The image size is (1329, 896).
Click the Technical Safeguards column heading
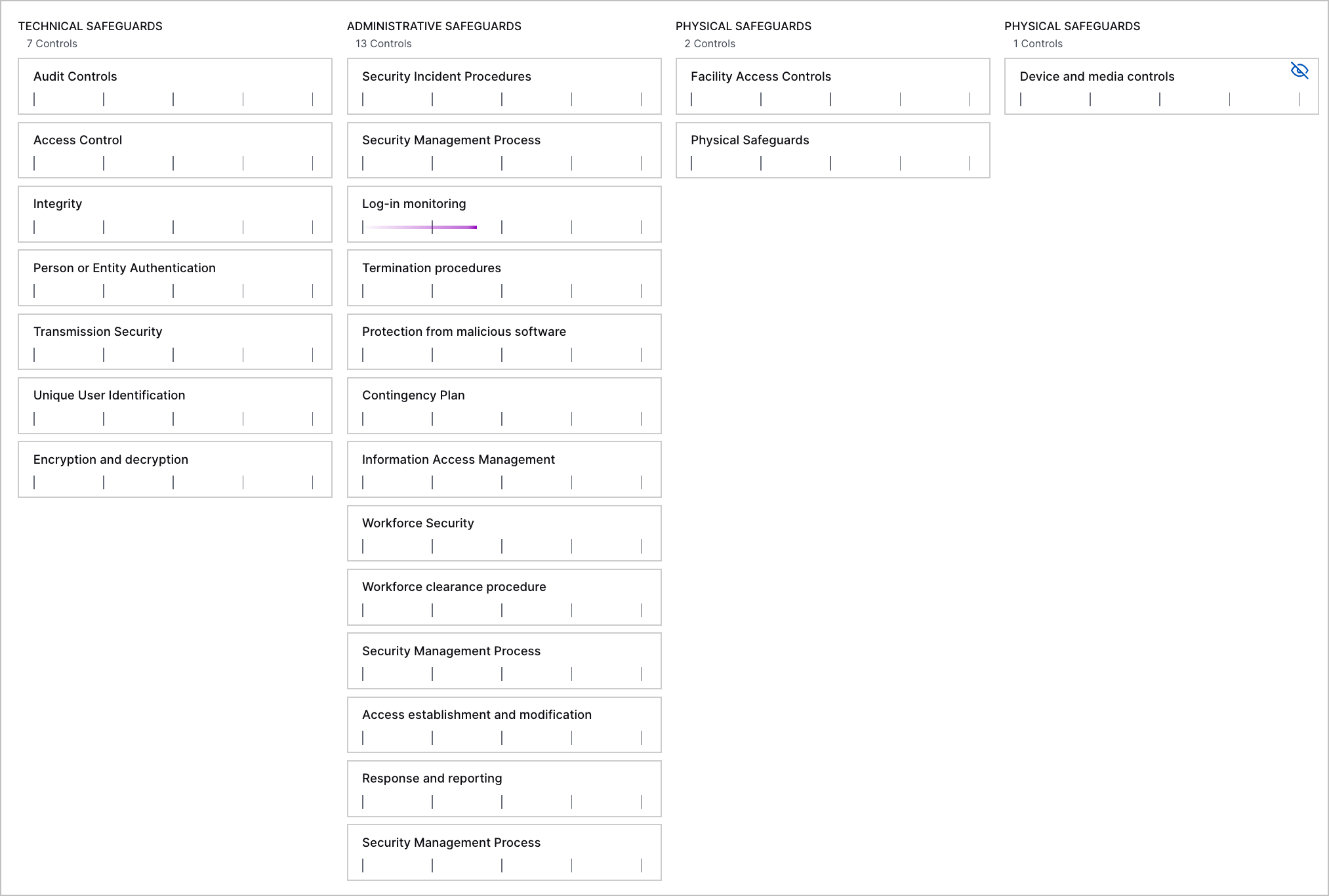pyautogui.click(x=91, y=26)
